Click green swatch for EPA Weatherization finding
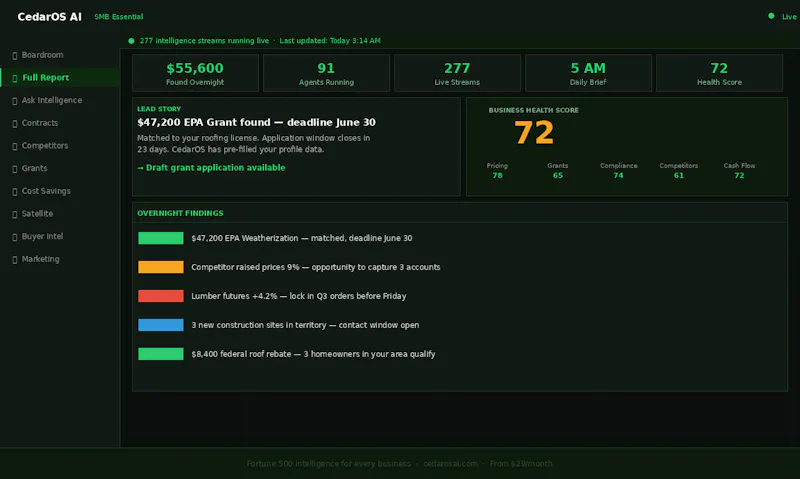 pos(161,238)
